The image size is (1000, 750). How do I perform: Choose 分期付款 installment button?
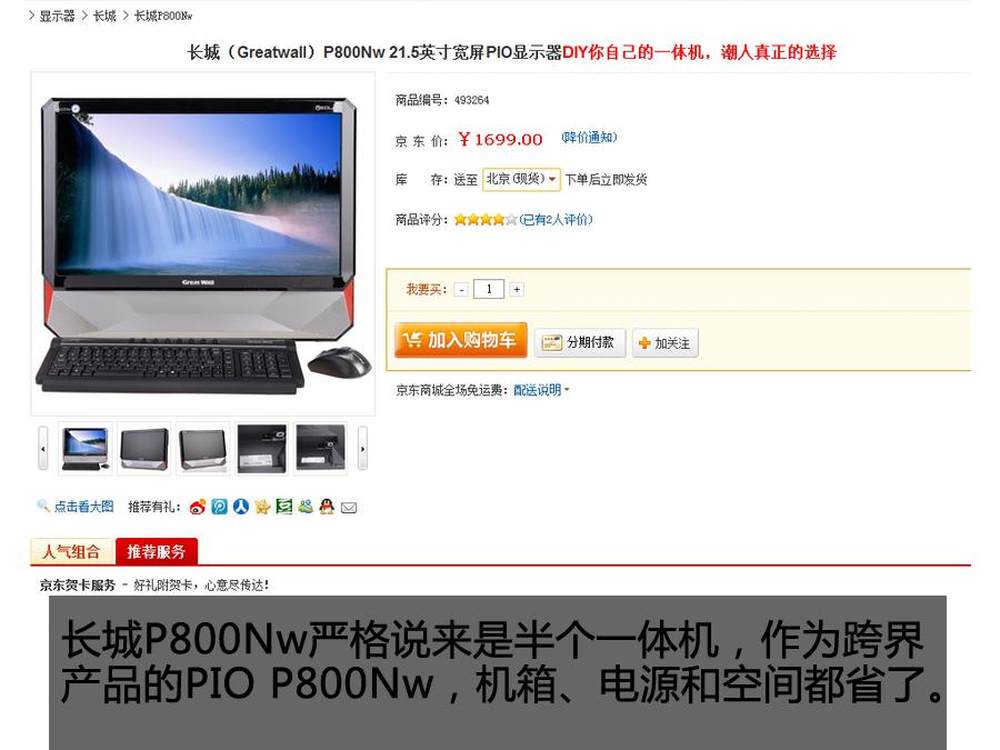[580, 342]
